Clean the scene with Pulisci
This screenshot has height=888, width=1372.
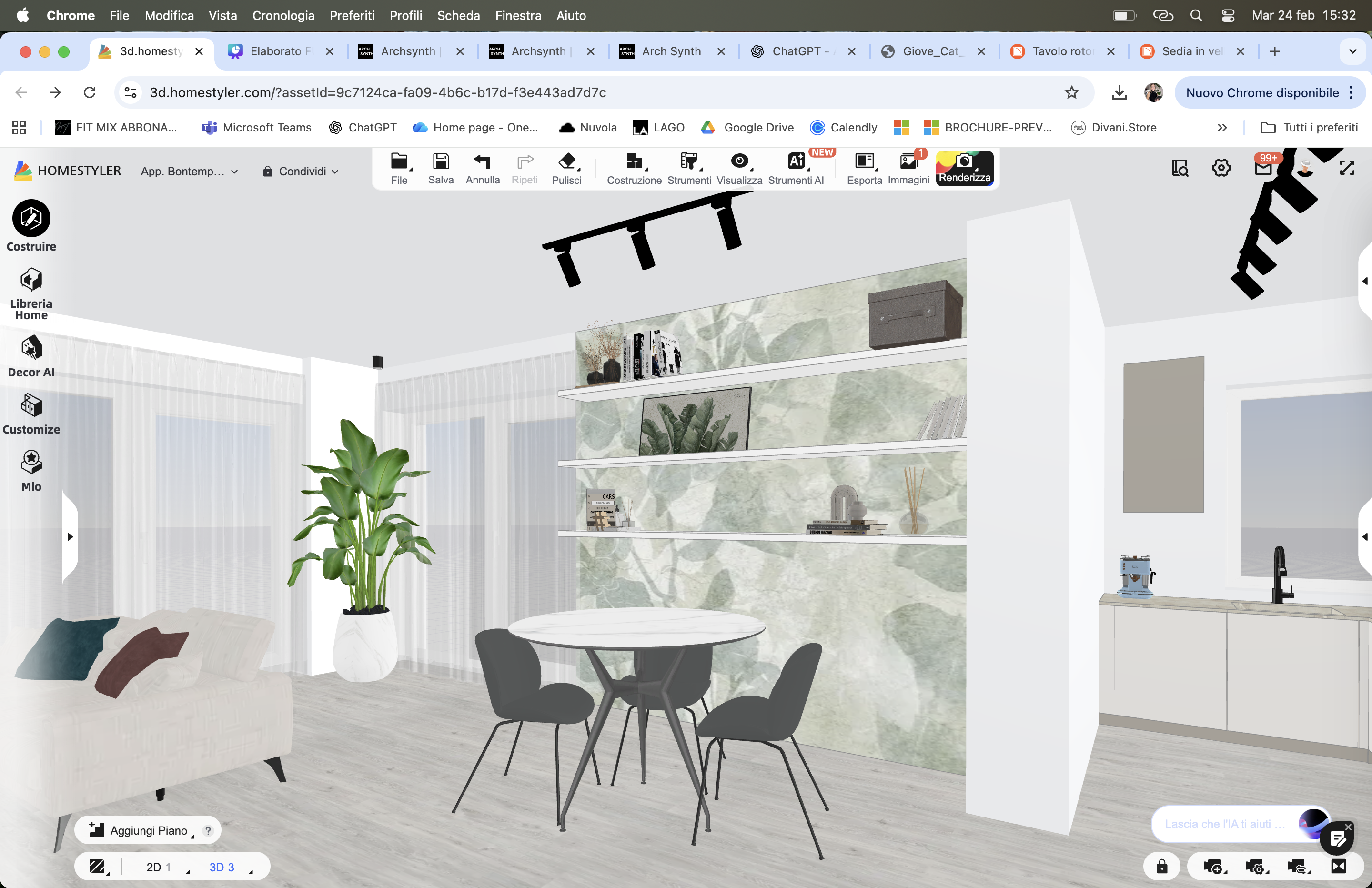click(x=566, y=168)
